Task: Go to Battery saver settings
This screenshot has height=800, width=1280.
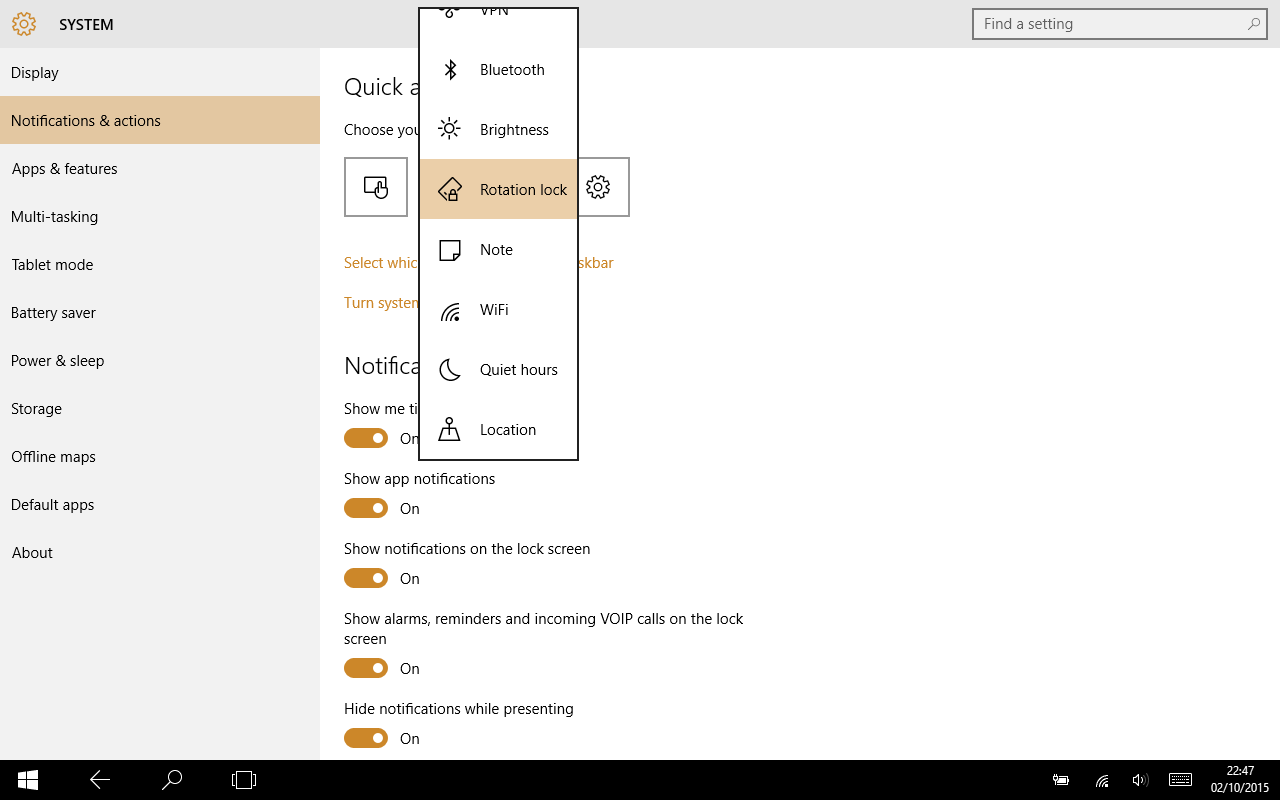Action: click(160, 312)
